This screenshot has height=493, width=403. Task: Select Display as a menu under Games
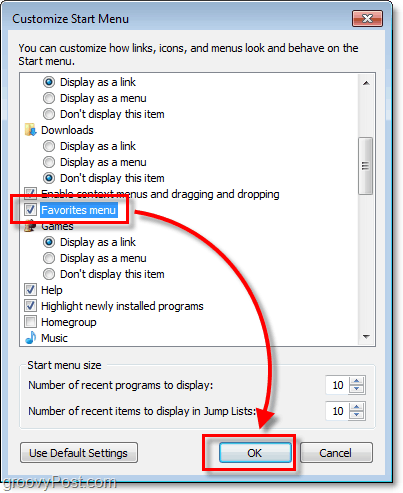tap(49, 258)
